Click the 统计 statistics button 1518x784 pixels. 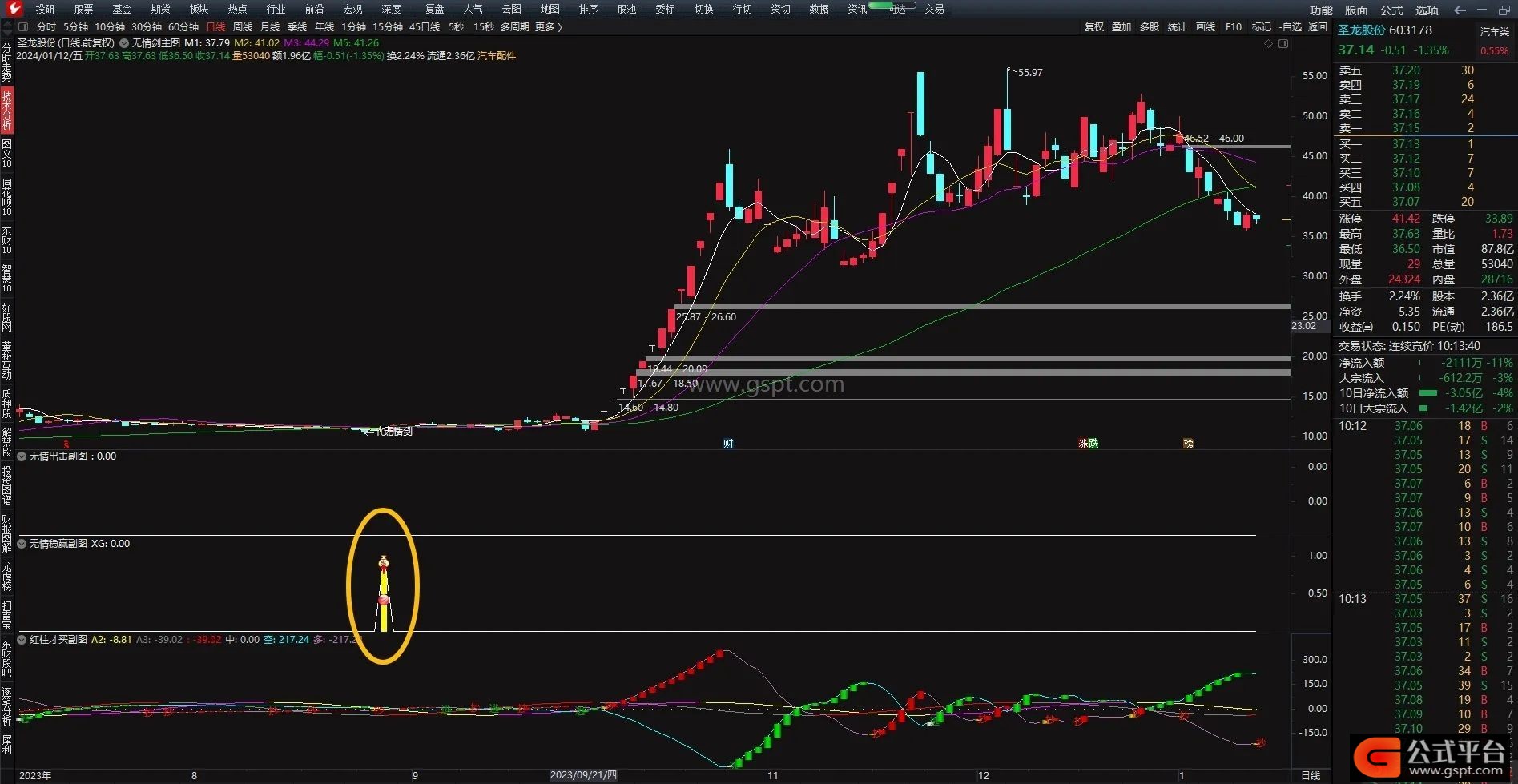click(1178, 27)
